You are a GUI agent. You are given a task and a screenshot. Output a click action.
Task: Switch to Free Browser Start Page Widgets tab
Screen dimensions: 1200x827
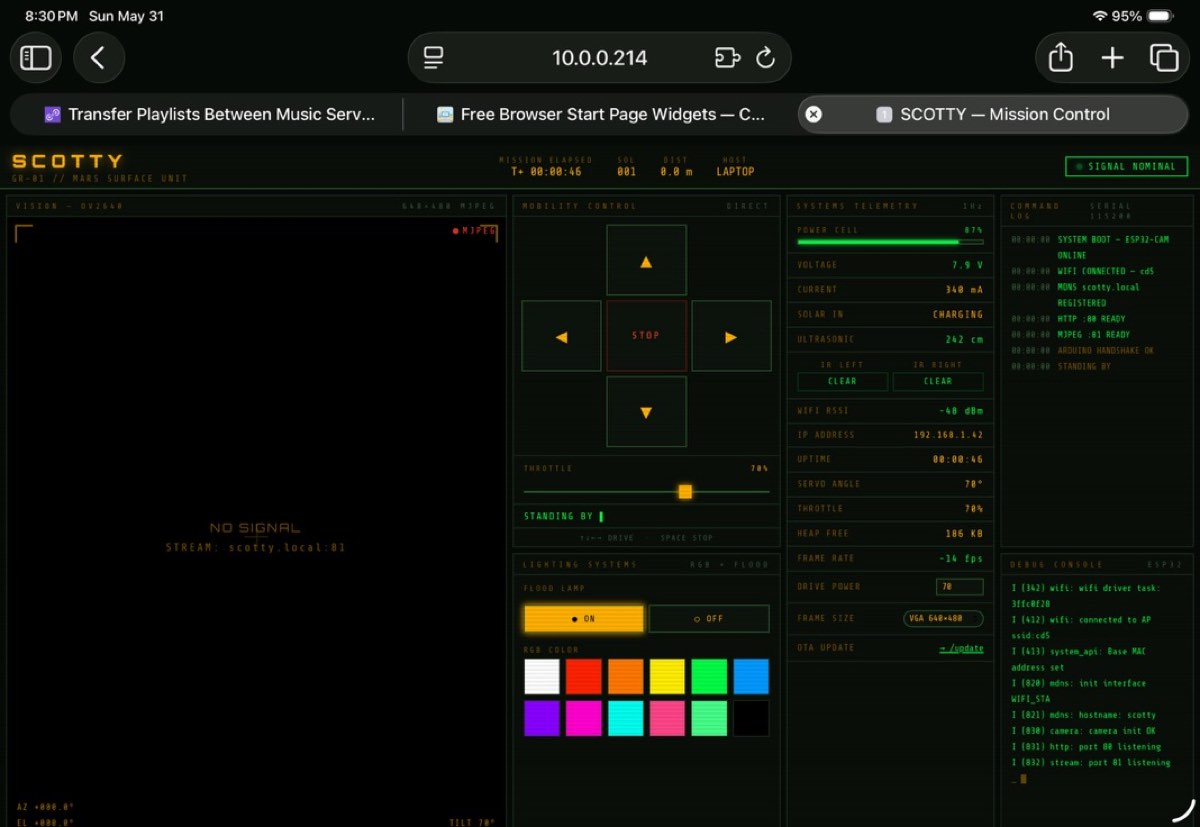tap(601, 114)
